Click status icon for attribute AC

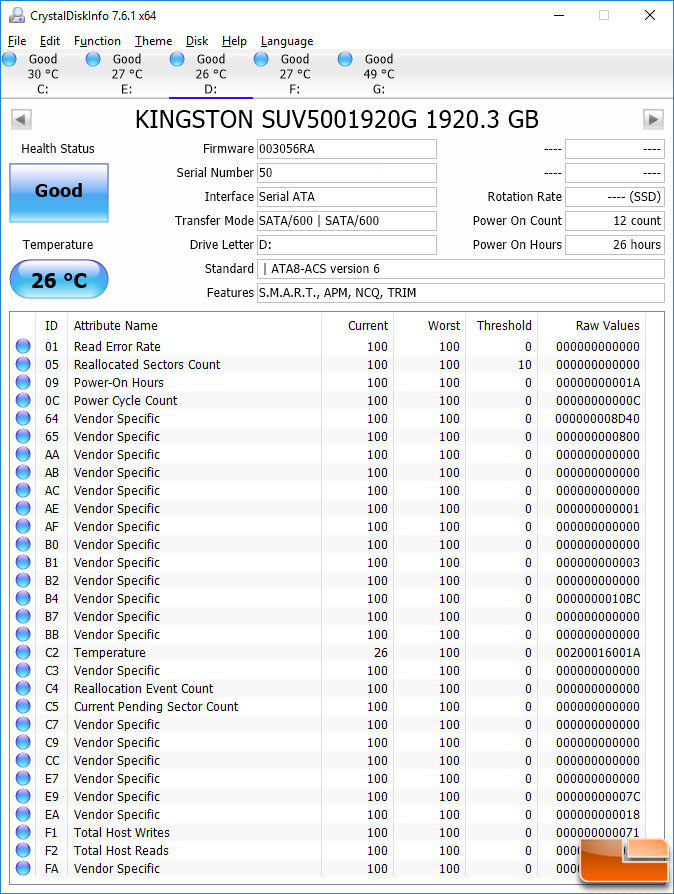click(23, 490)
